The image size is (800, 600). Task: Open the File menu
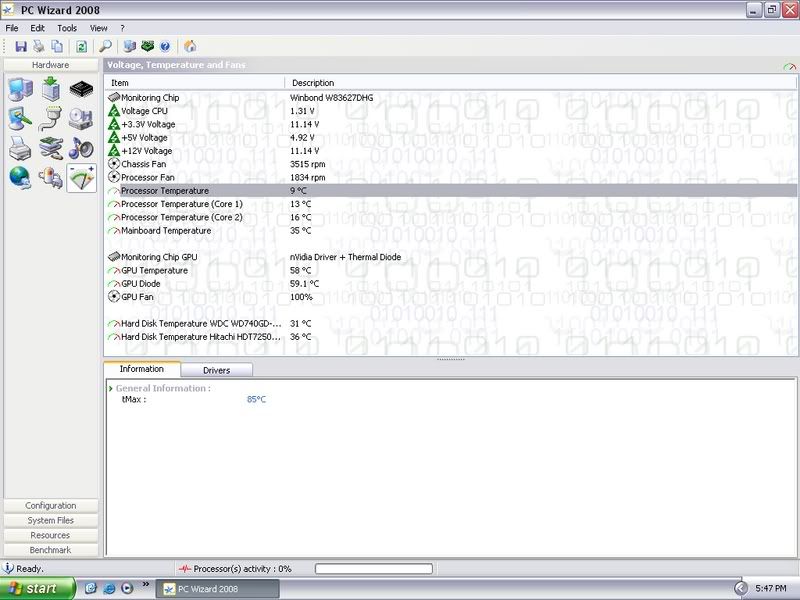point(12,28)
